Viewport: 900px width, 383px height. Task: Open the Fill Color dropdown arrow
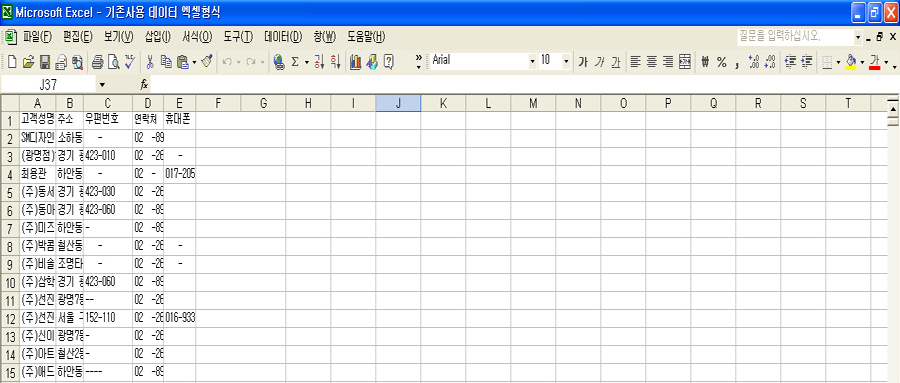[x=862, y=61]
